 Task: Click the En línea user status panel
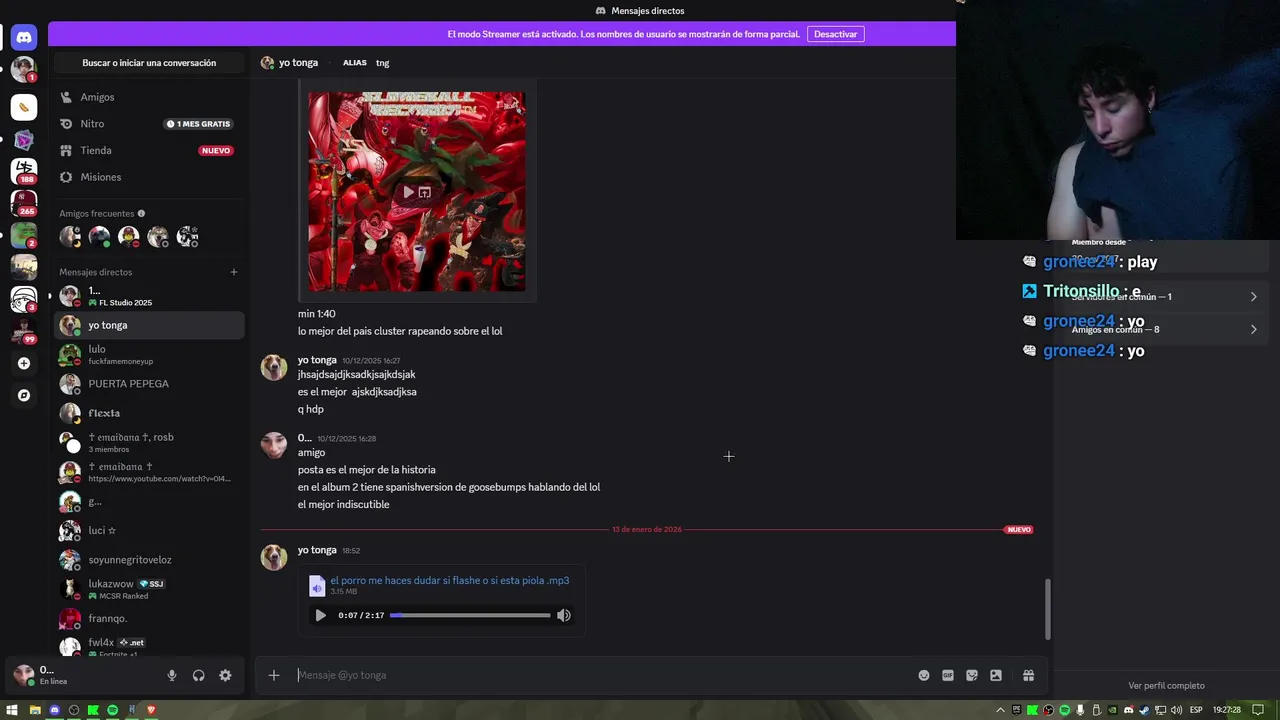tap(85, 675)
